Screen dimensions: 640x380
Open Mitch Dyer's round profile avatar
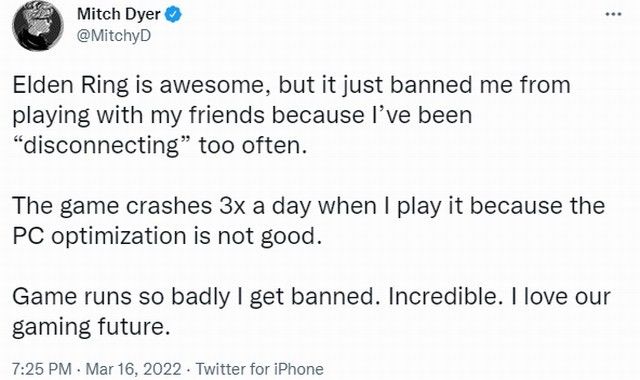(38, 25)
